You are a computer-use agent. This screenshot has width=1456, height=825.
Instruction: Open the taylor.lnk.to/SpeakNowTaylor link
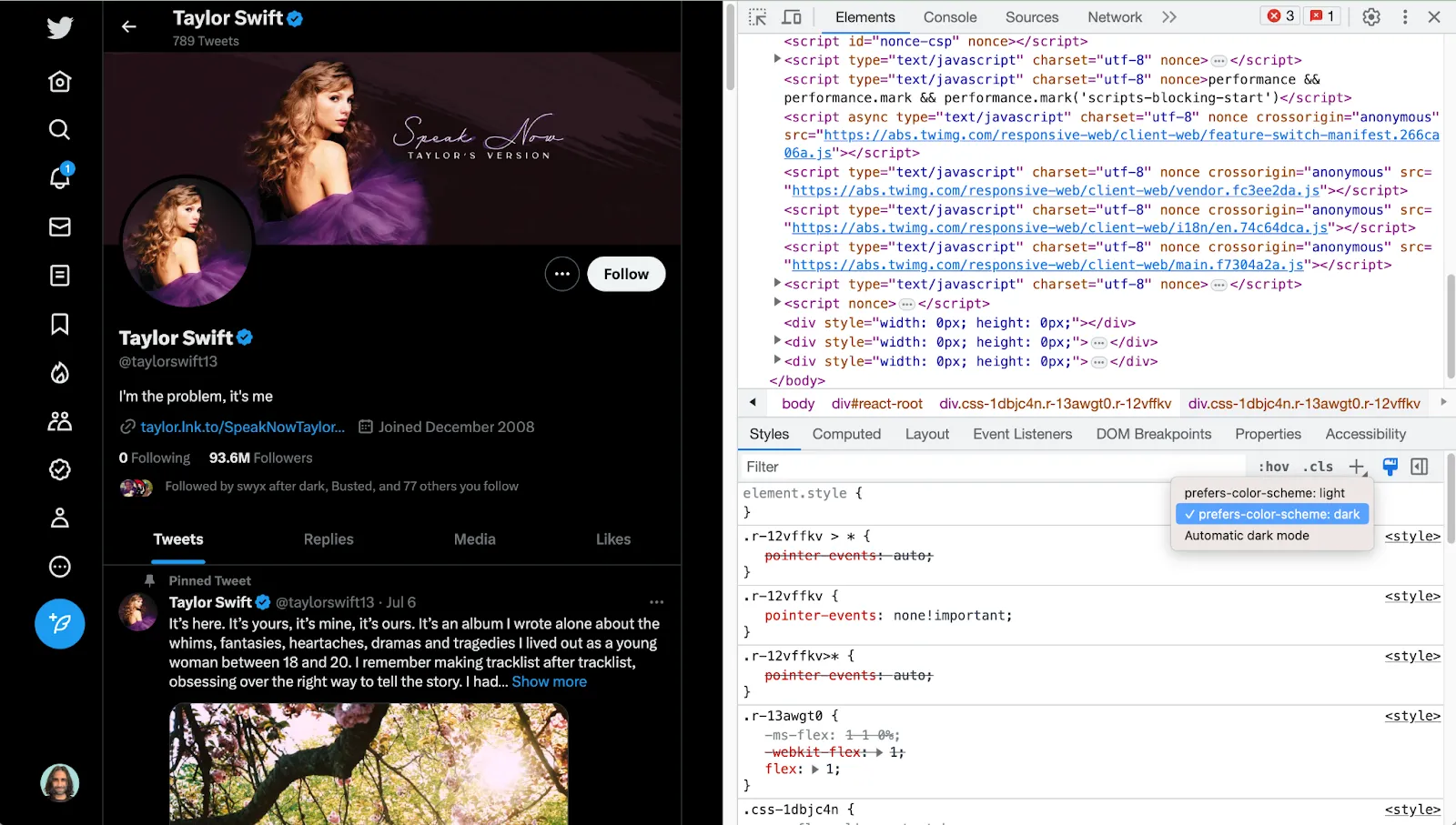click(x=243, y=427)
